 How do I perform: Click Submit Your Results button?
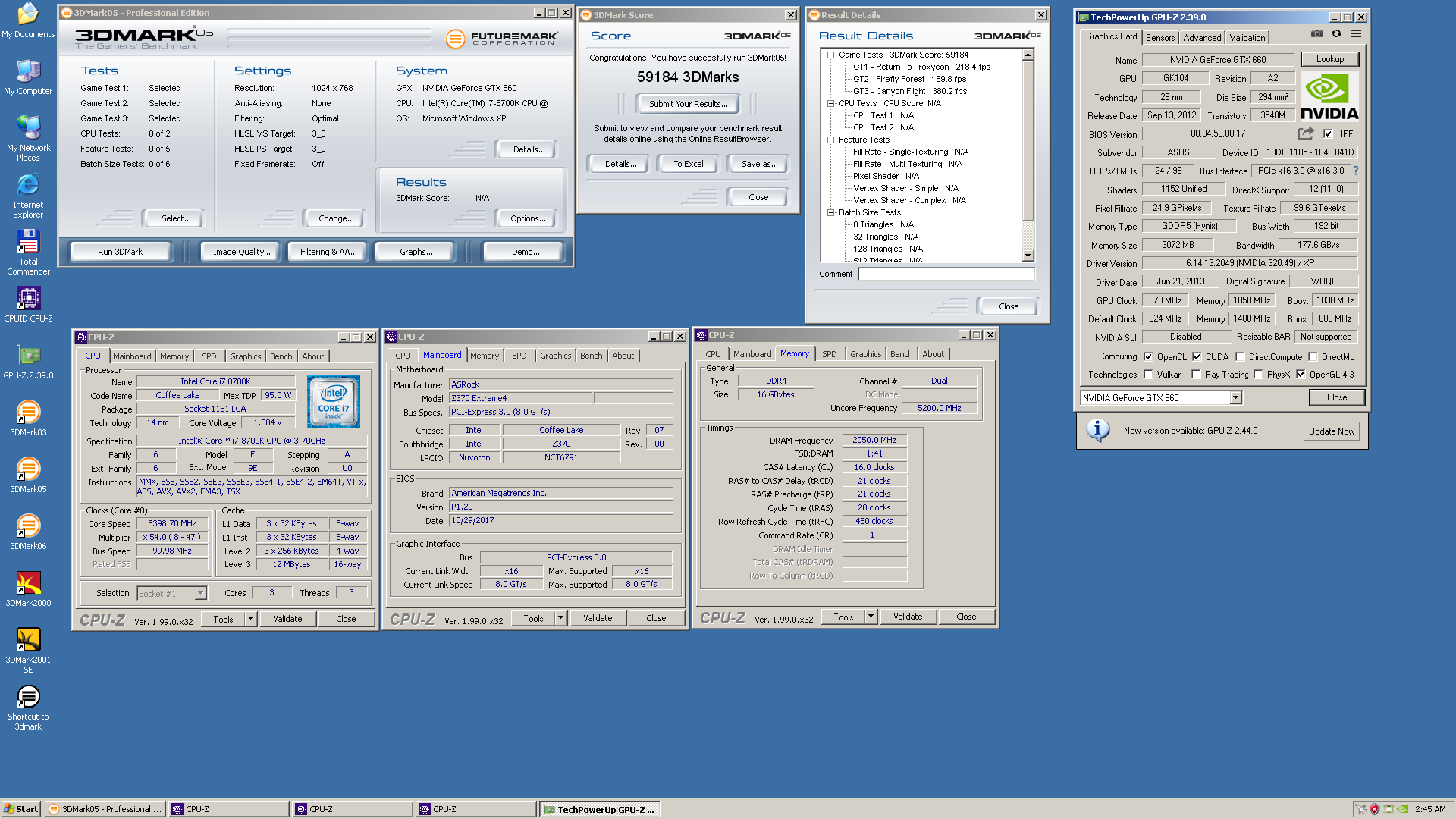click(x=688, y=104)
